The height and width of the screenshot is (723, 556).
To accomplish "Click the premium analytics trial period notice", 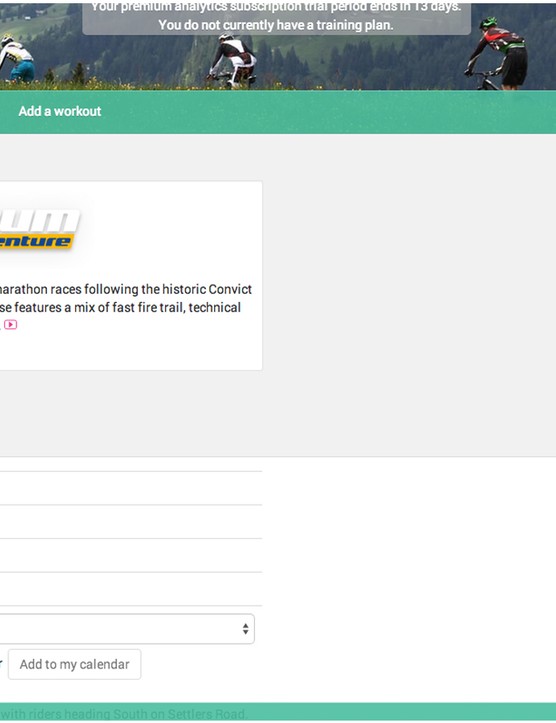I will 276,7.
